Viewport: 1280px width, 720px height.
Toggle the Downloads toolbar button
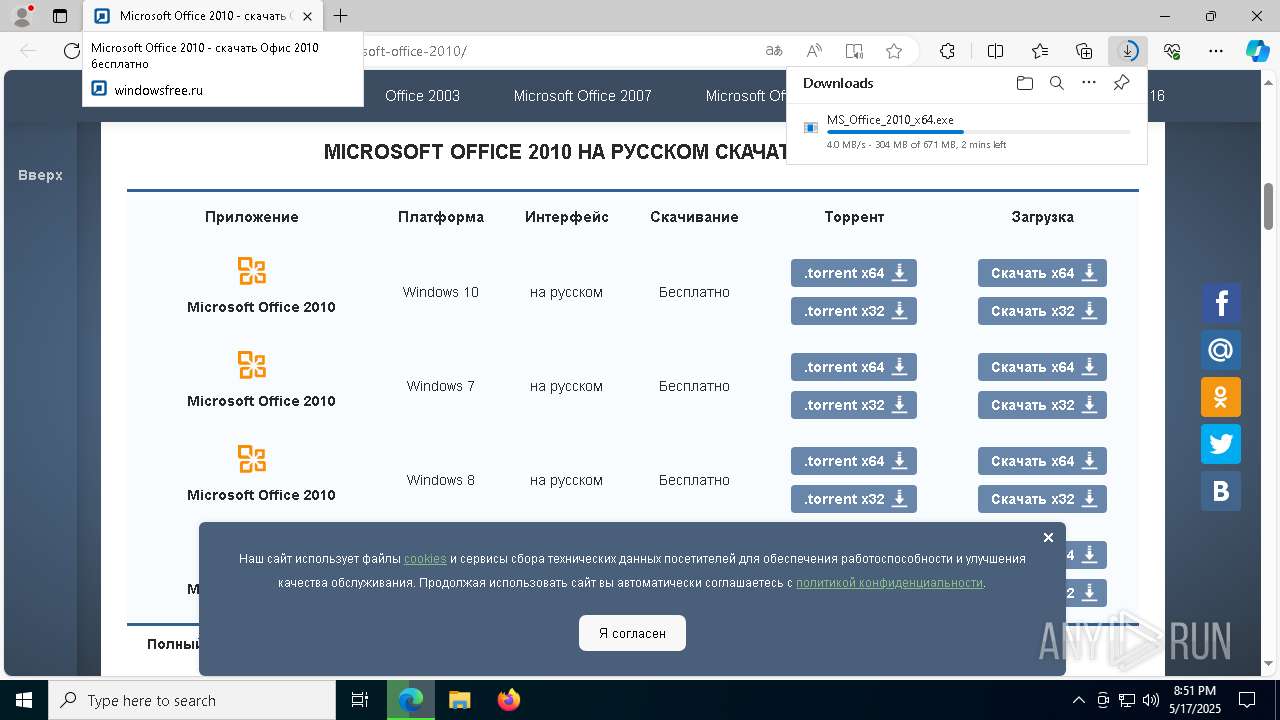click(x=1128, y=51)
